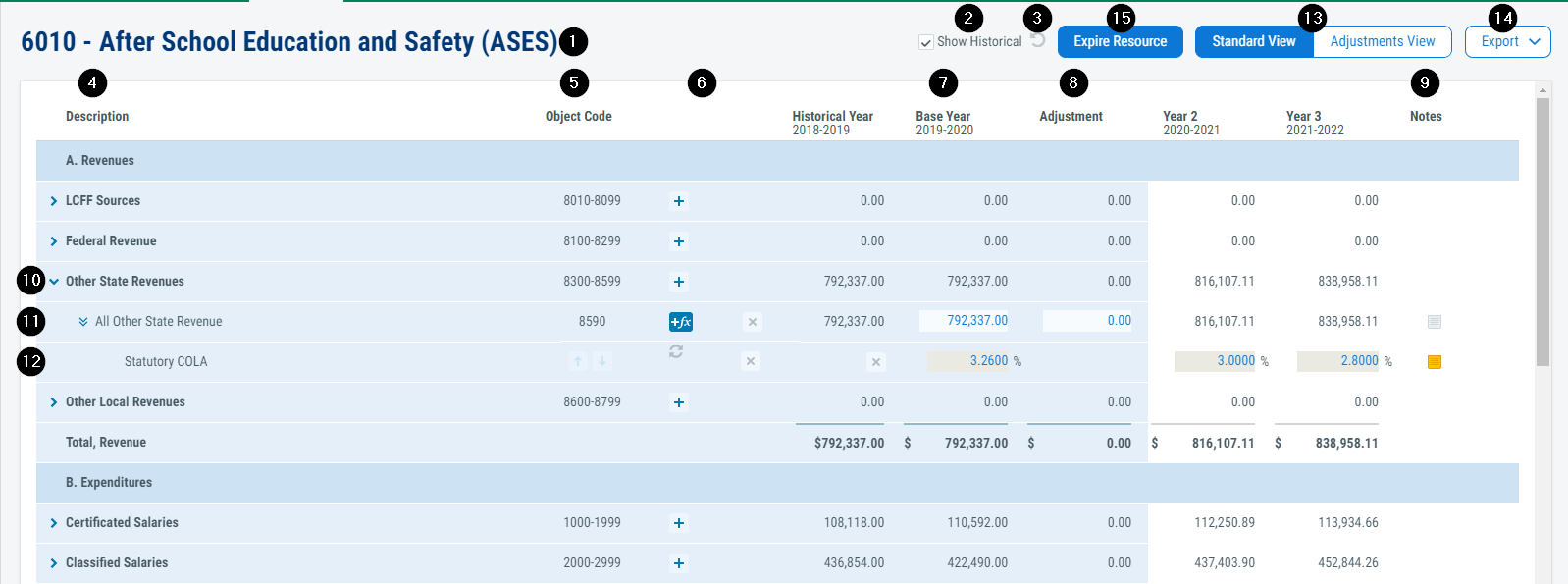
Task: Click the vertical scrollbar thumb
Action: point(1543,232)
